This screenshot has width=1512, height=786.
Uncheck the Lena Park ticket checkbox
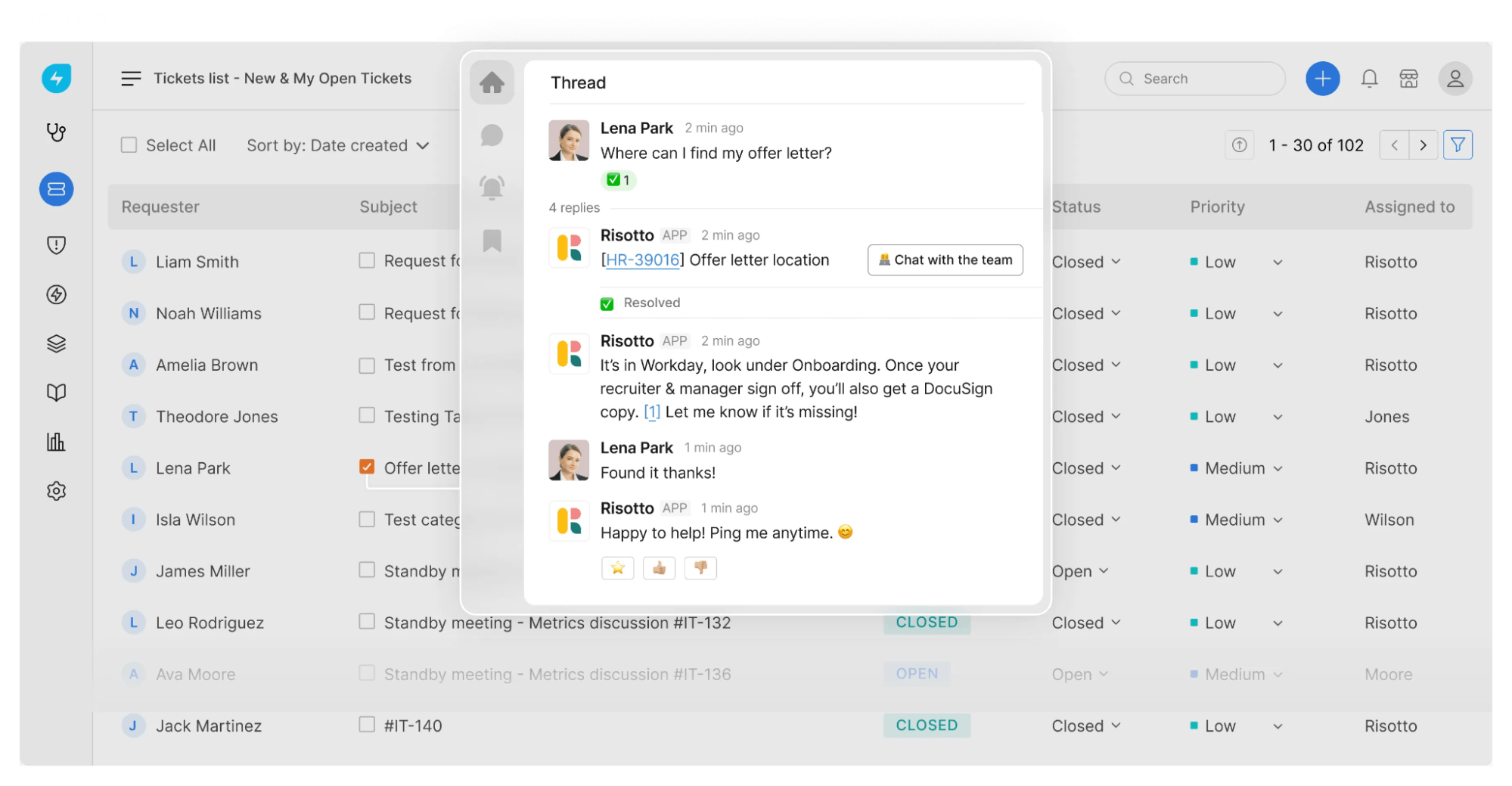tap(367, 466)
